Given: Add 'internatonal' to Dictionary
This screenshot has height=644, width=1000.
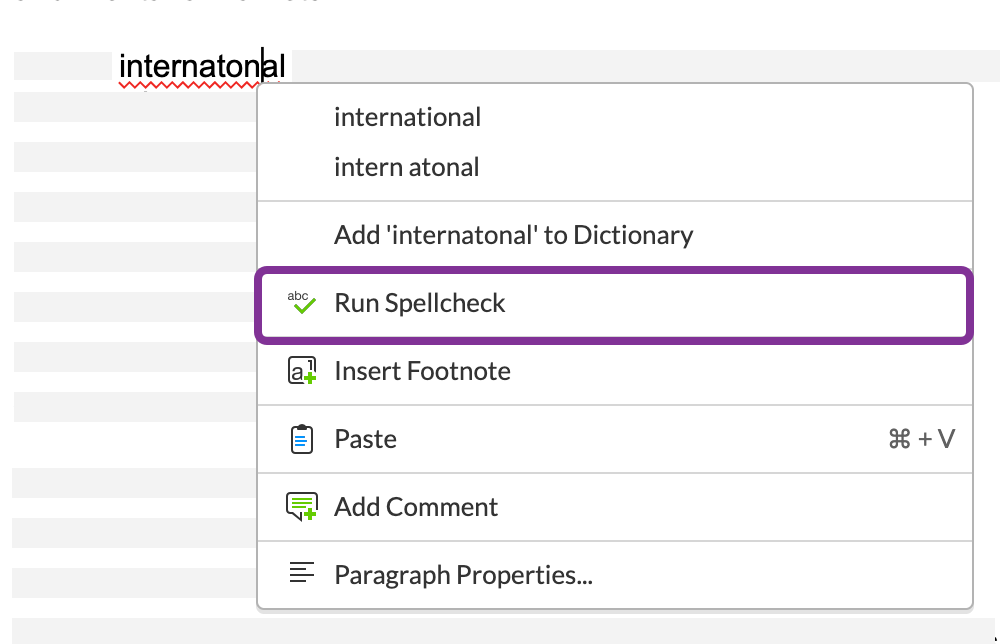Looking at the screenshot, I should click(x=615, y=235).
